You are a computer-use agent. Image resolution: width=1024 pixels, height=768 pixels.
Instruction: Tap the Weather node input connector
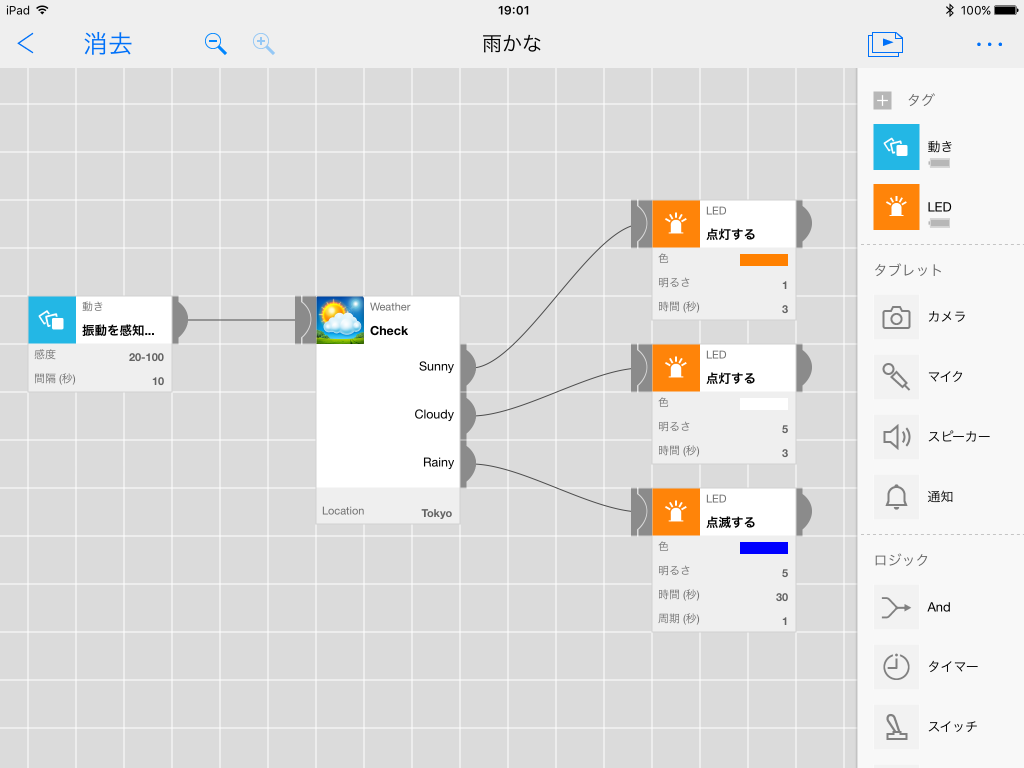(306, 320)
